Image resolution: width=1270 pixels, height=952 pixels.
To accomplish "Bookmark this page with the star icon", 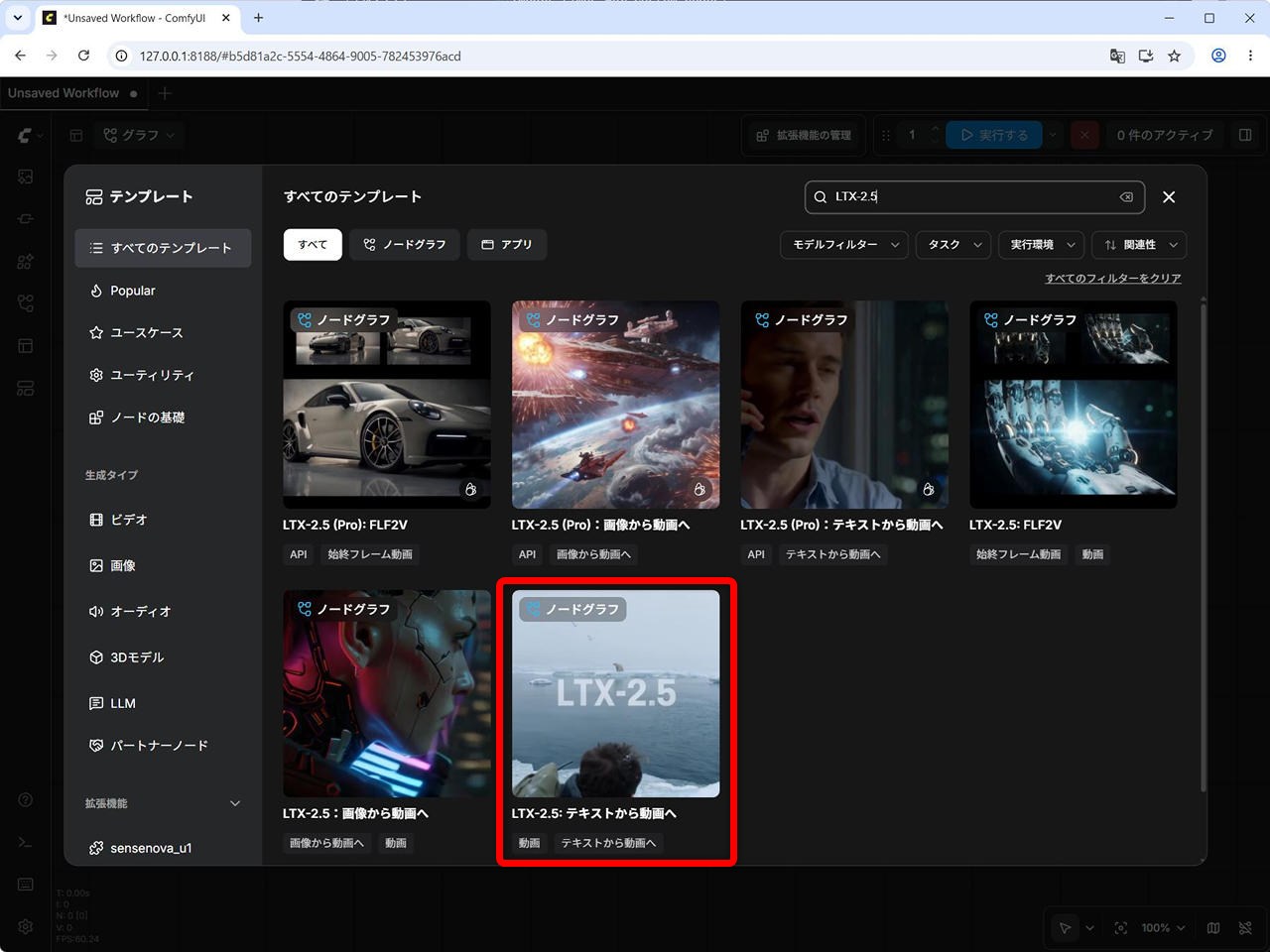I will (1175, 56).
